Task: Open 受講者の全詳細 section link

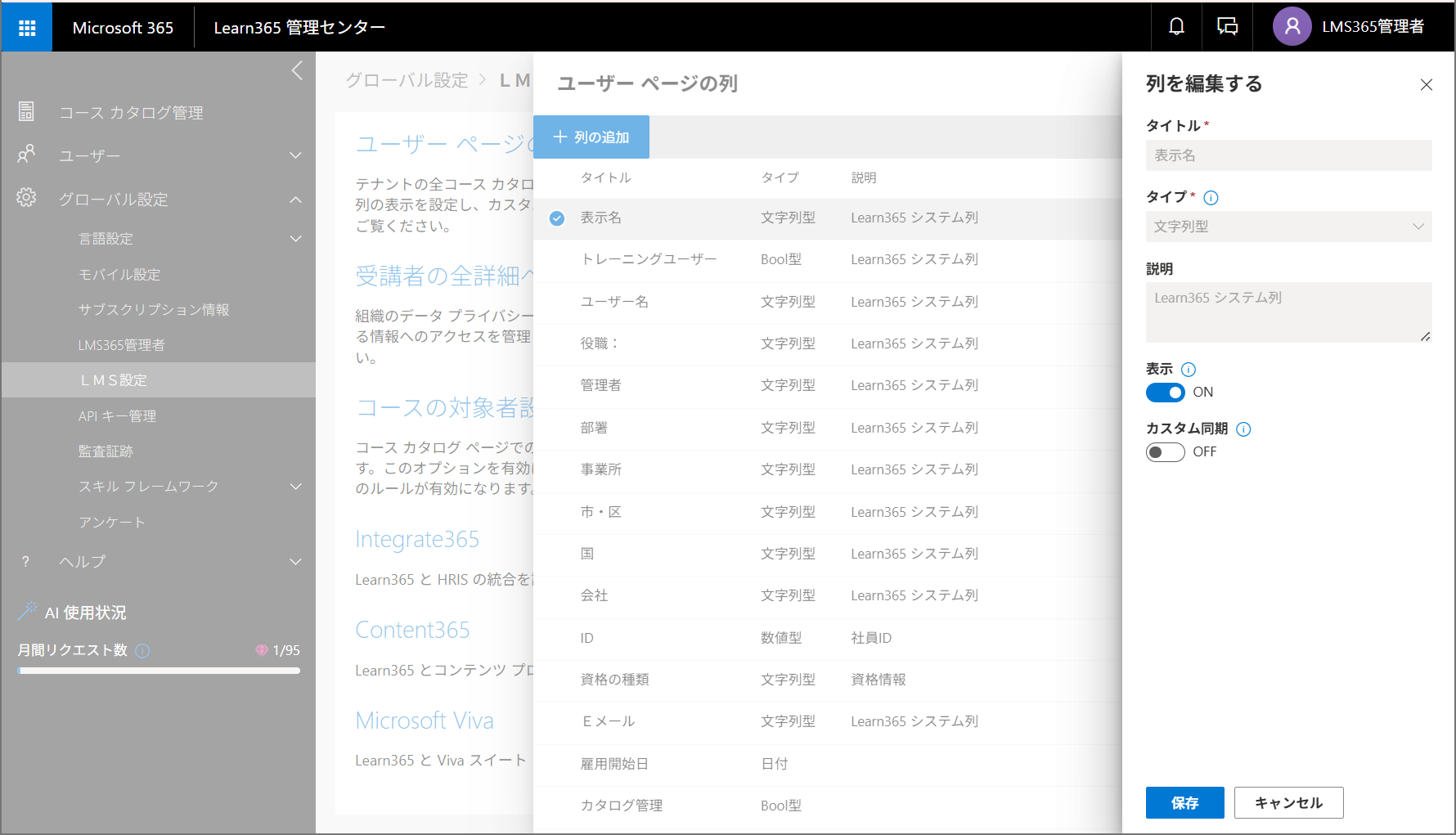Action: point(444,276)
